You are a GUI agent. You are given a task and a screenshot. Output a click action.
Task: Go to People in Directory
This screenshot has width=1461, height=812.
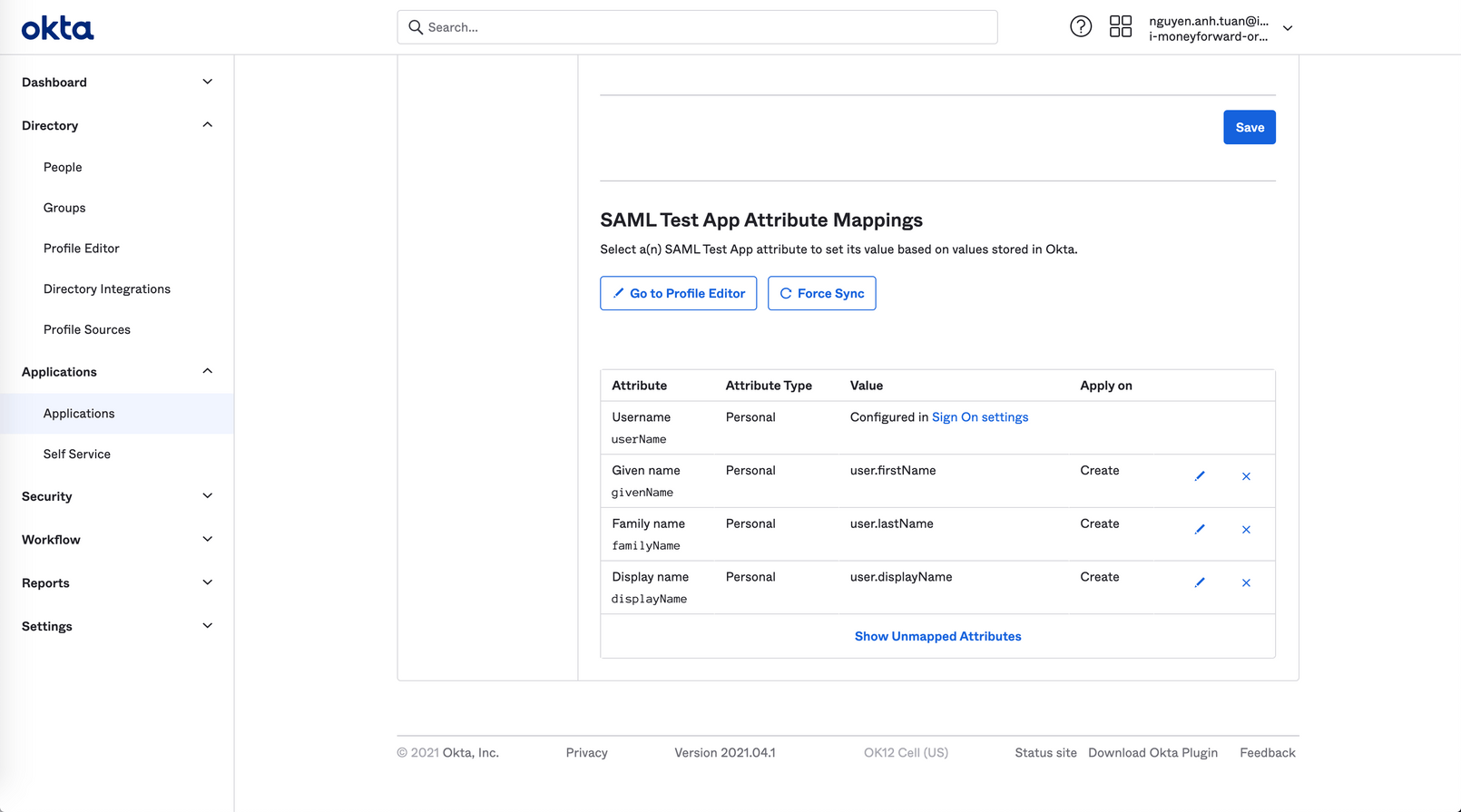point(63,167)
